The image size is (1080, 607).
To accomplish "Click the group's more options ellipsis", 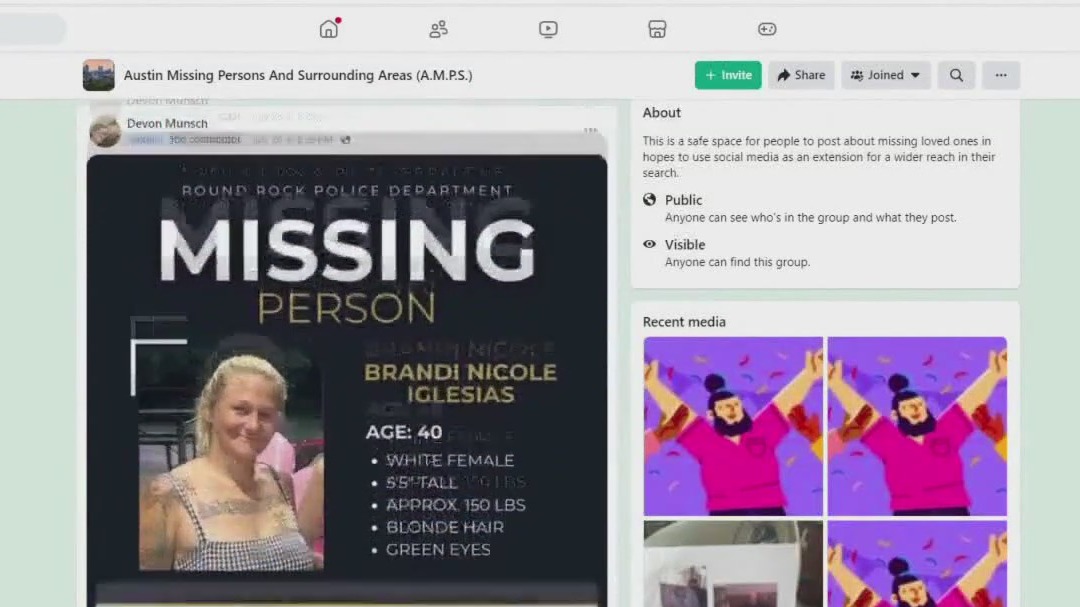I will [x=1001, y=75].
